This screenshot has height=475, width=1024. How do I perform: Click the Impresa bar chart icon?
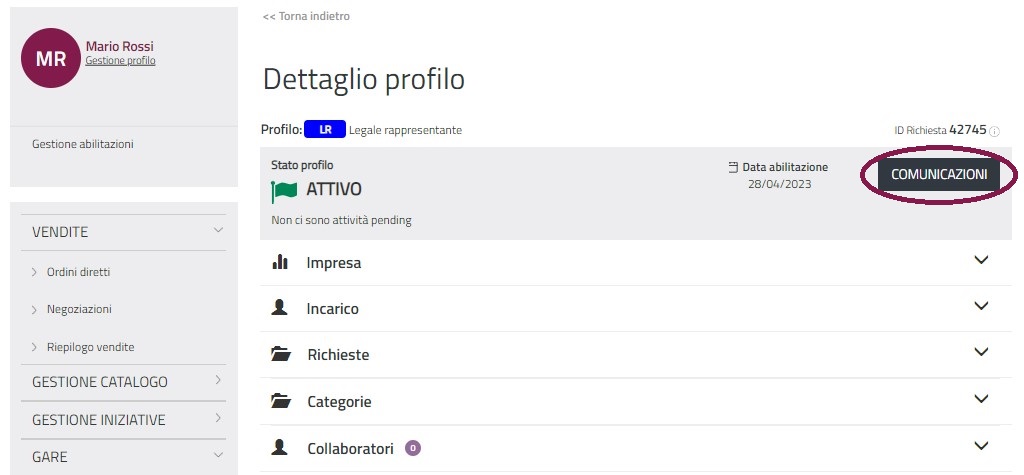pyautogui.click(x=280, y=262)
